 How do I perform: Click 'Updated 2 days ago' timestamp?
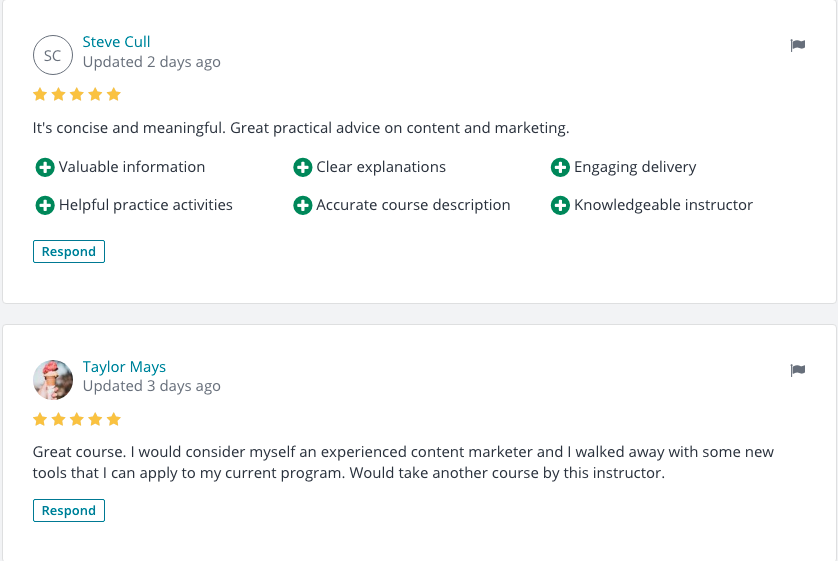(x=151, y=62)
